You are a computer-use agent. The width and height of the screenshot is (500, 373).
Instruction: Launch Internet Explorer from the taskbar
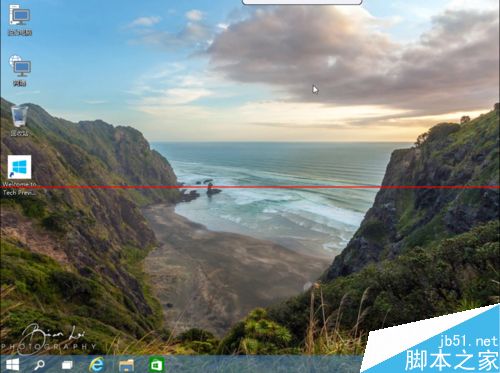click(x=96, y=364)
